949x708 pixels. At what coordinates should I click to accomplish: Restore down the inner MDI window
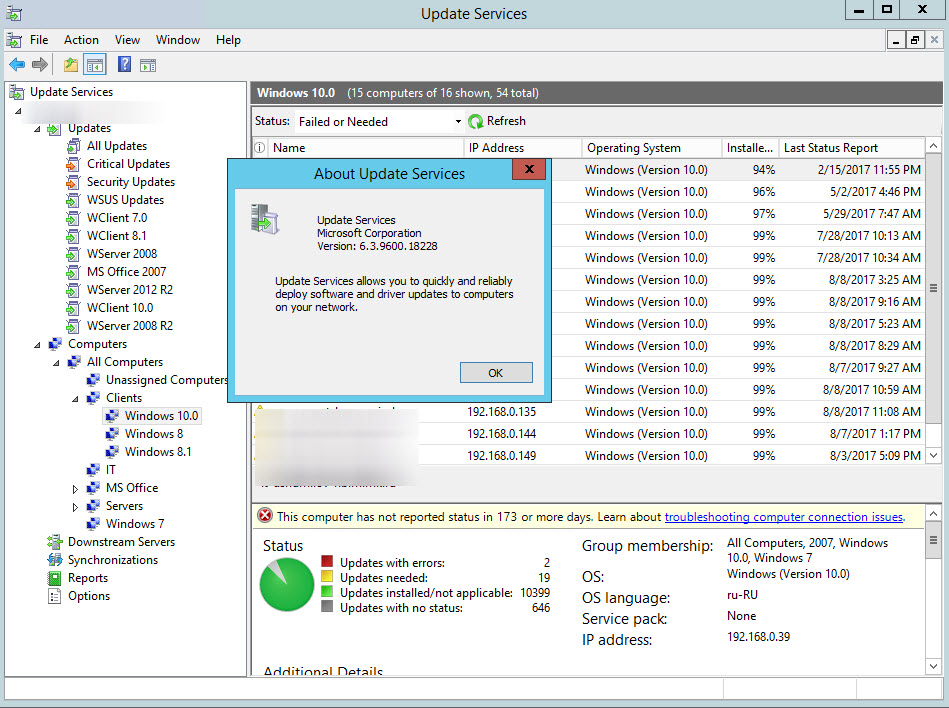coord(915,41)
